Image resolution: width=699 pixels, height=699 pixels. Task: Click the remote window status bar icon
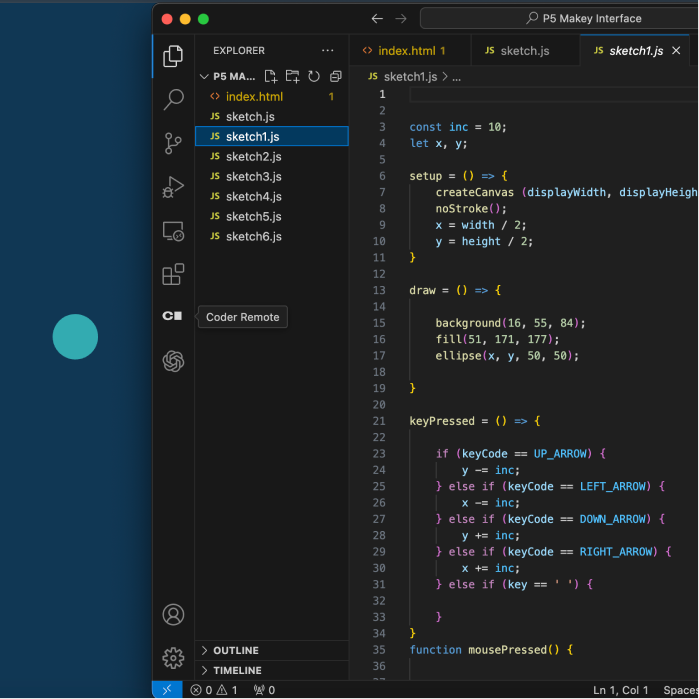coord(167,690)
